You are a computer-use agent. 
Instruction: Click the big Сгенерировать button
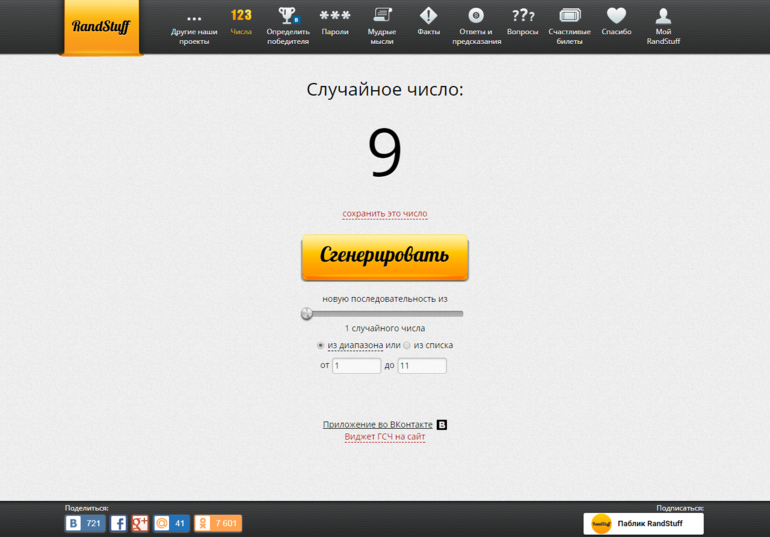385,257
